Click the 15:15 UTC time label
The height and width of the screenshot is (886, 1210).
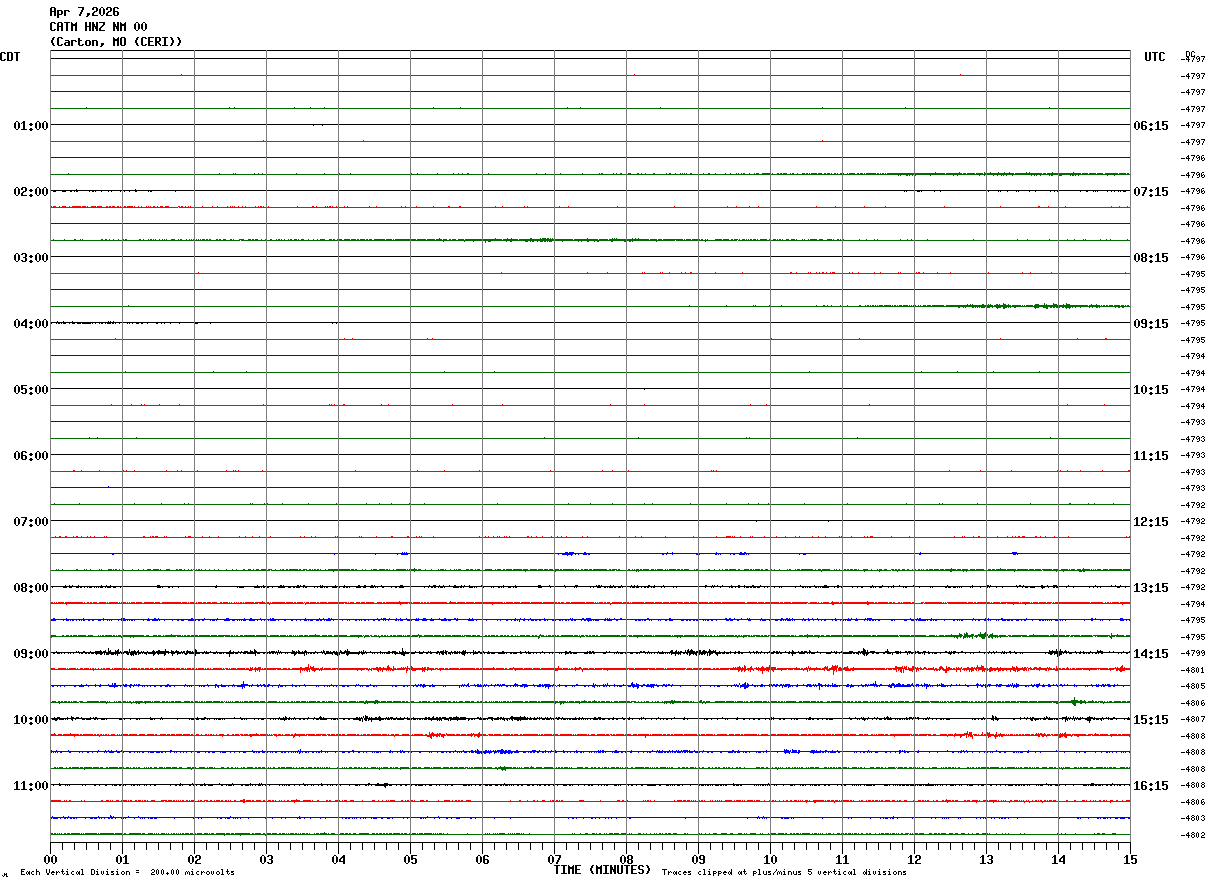[1151, 720]
